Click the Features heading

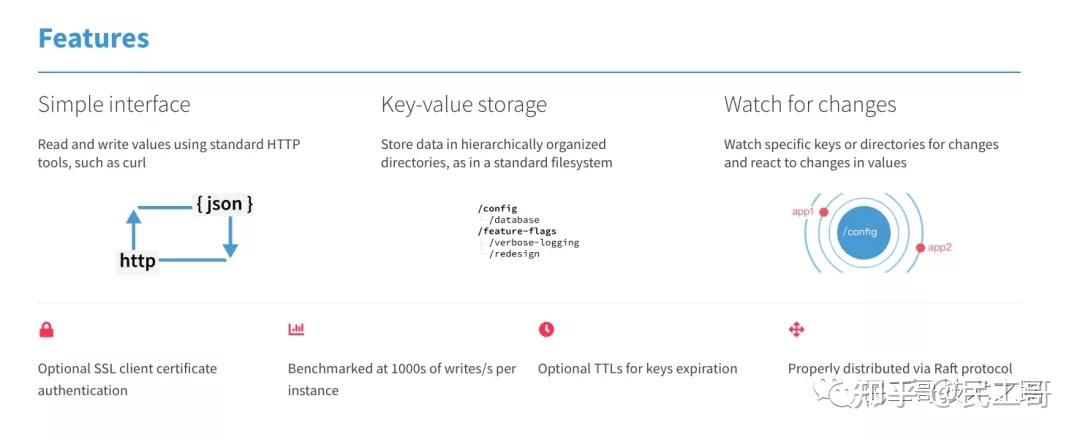point(93,39)
